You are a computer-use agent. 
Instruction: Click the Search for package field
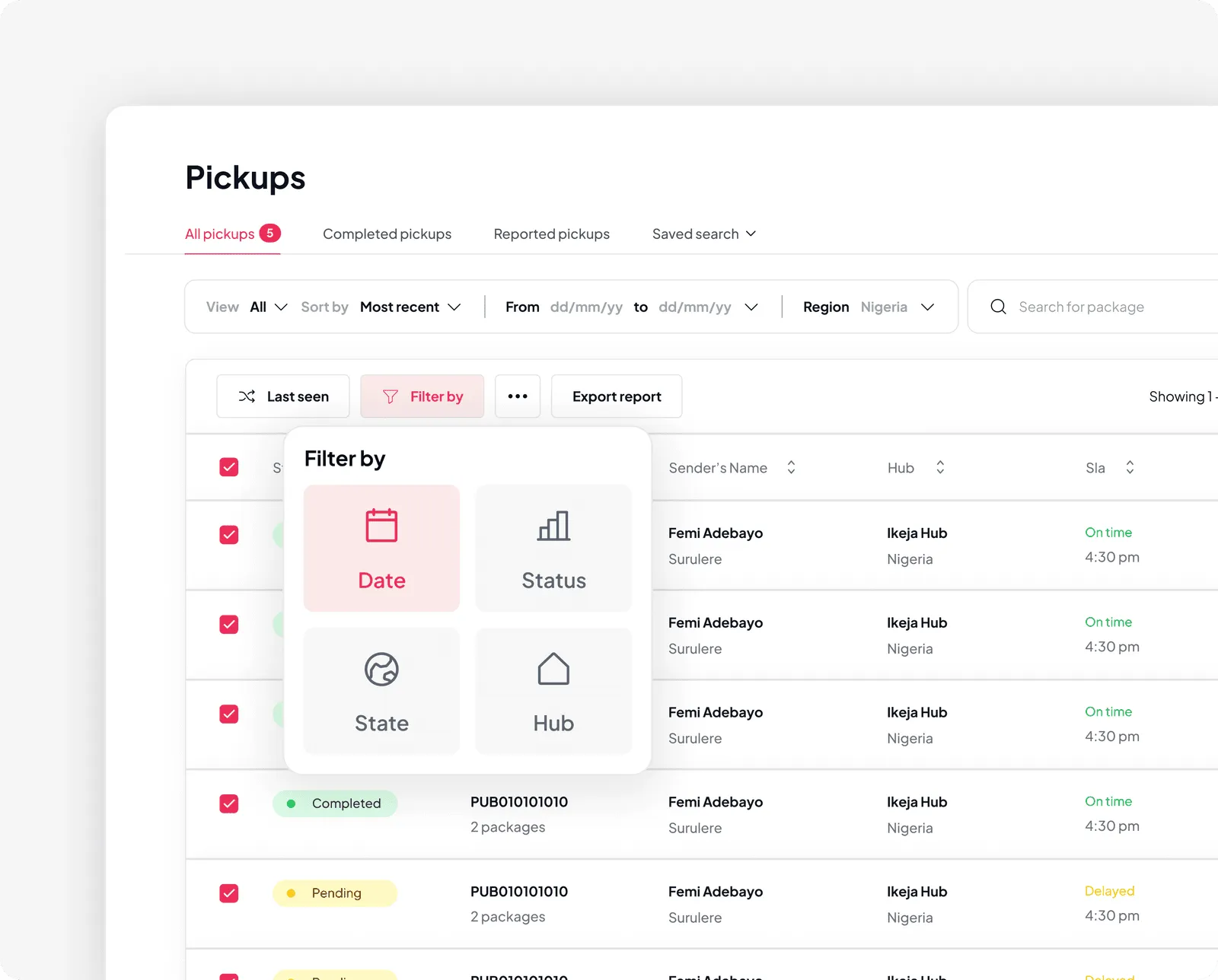click(1093, 307)
